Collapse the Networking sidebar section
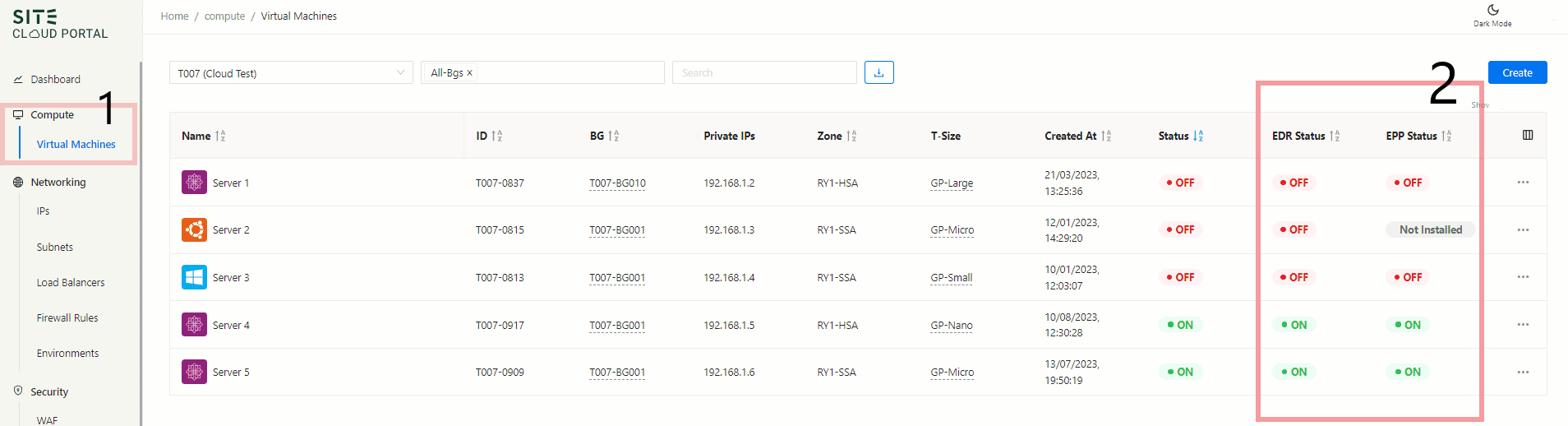1568x426 pixels. click(x=58, y=182)
